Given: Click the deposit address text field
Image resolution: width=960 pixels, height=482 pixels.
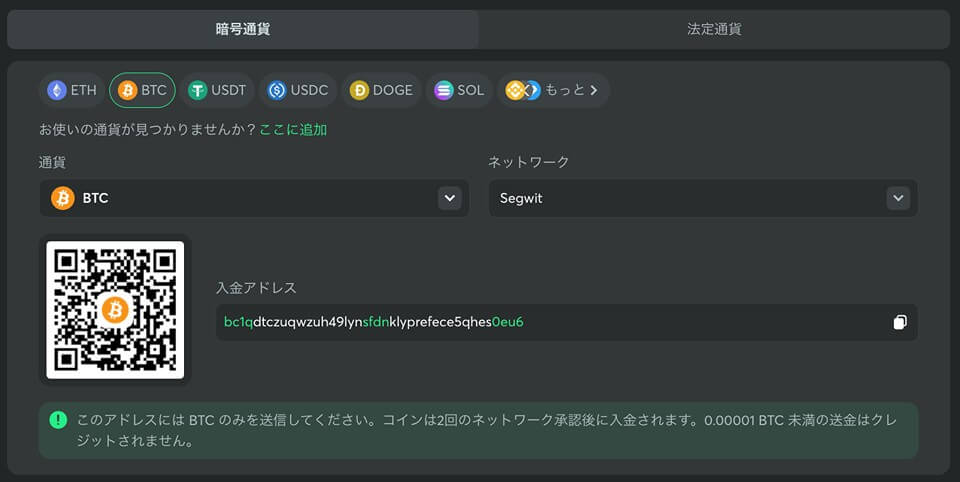Looking at the screenshot, I should coord(566,322).
